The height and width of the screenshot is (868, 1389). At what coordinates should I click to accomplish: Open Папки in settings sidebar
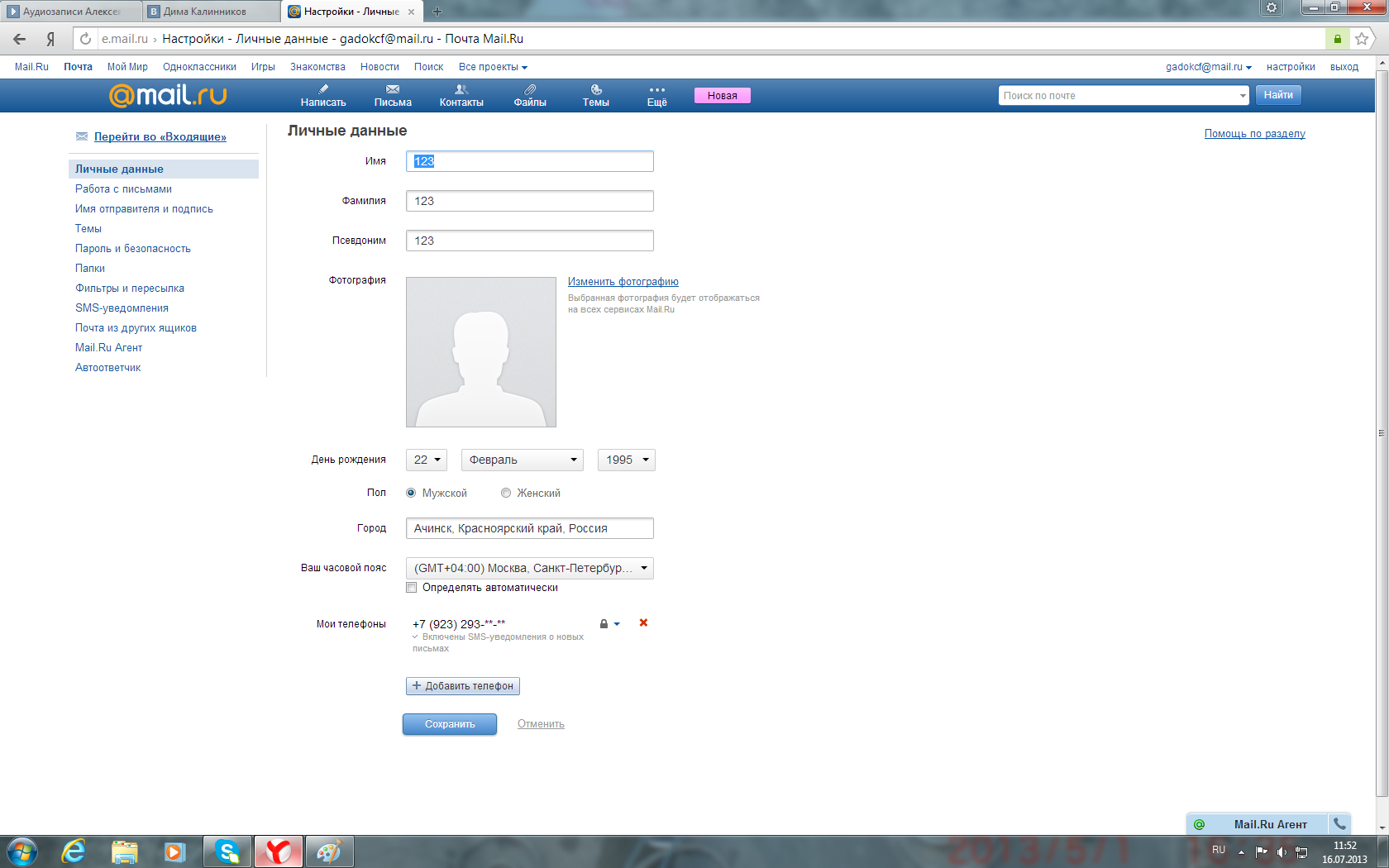click(x=89, y=268)
